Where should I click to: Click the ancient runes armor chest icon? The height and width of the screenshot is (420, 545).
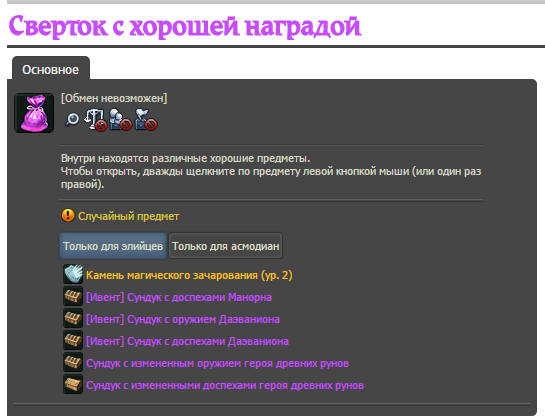(73, 384)
